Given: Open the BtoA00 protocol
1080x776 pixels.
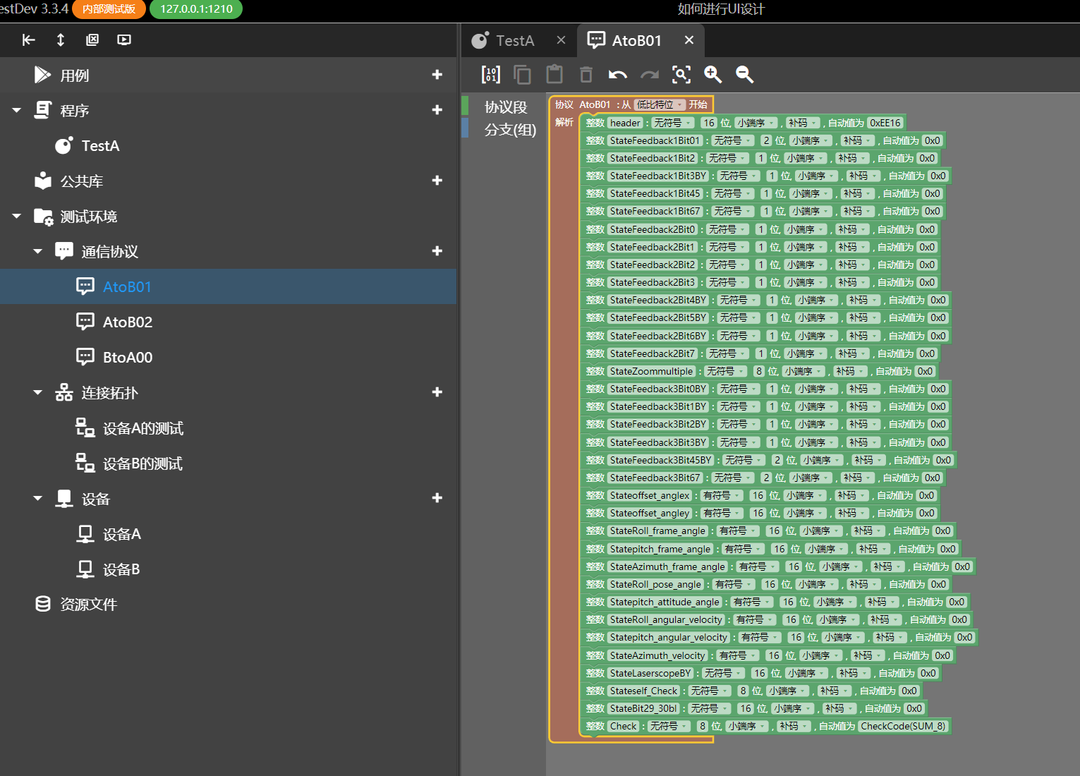Looking at the screenshot, I should coord(127,357).
